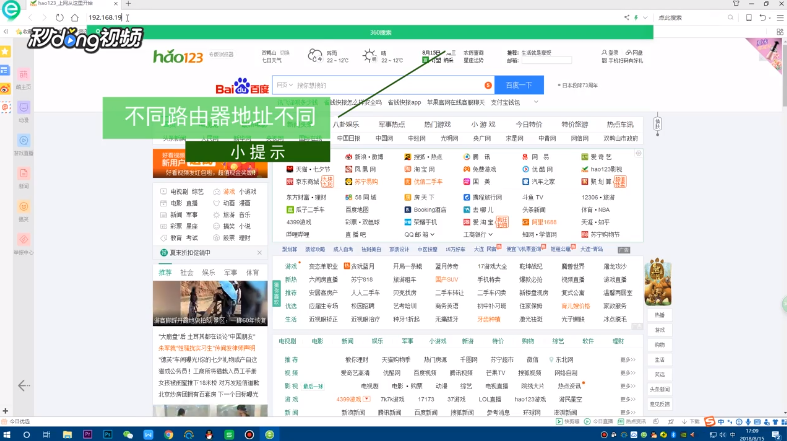Reload the page with the refresh icon
The height and width of the screenshot is (441, 787).
pyautogui.click(x=60, y=18)
